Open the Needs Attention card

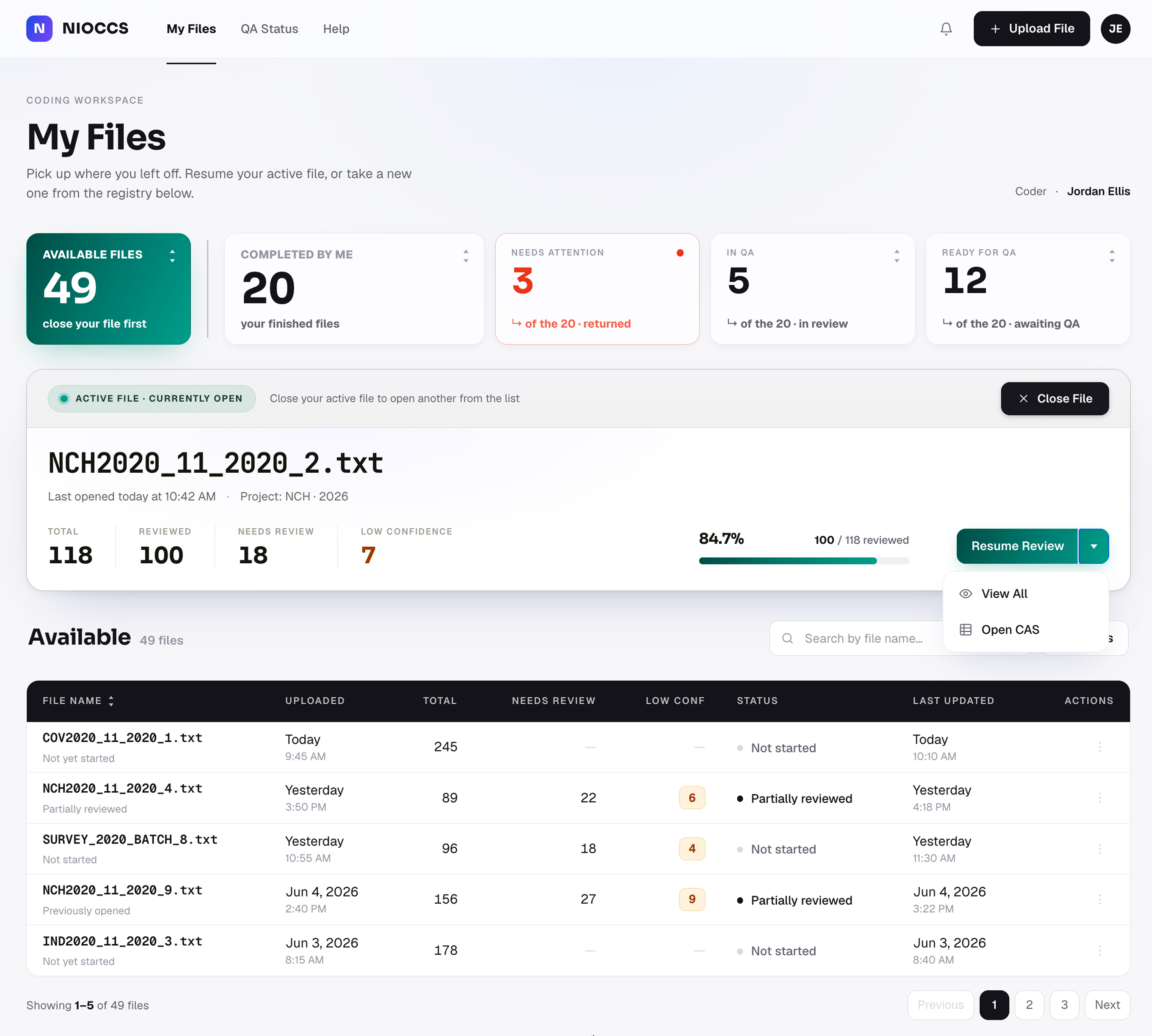(x=597, y=289)
